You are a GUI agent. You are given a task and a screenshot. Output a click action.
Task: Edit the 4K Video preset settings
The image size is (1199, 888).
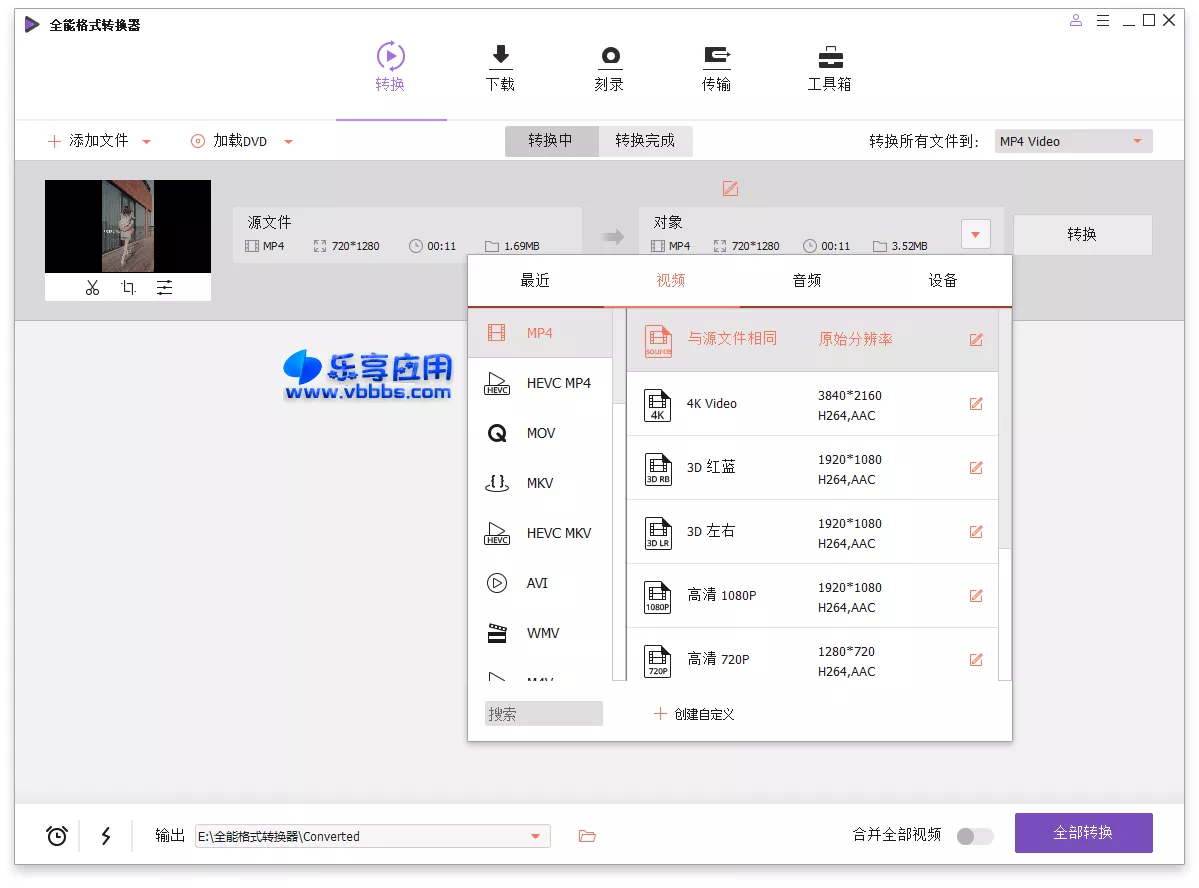976,403
